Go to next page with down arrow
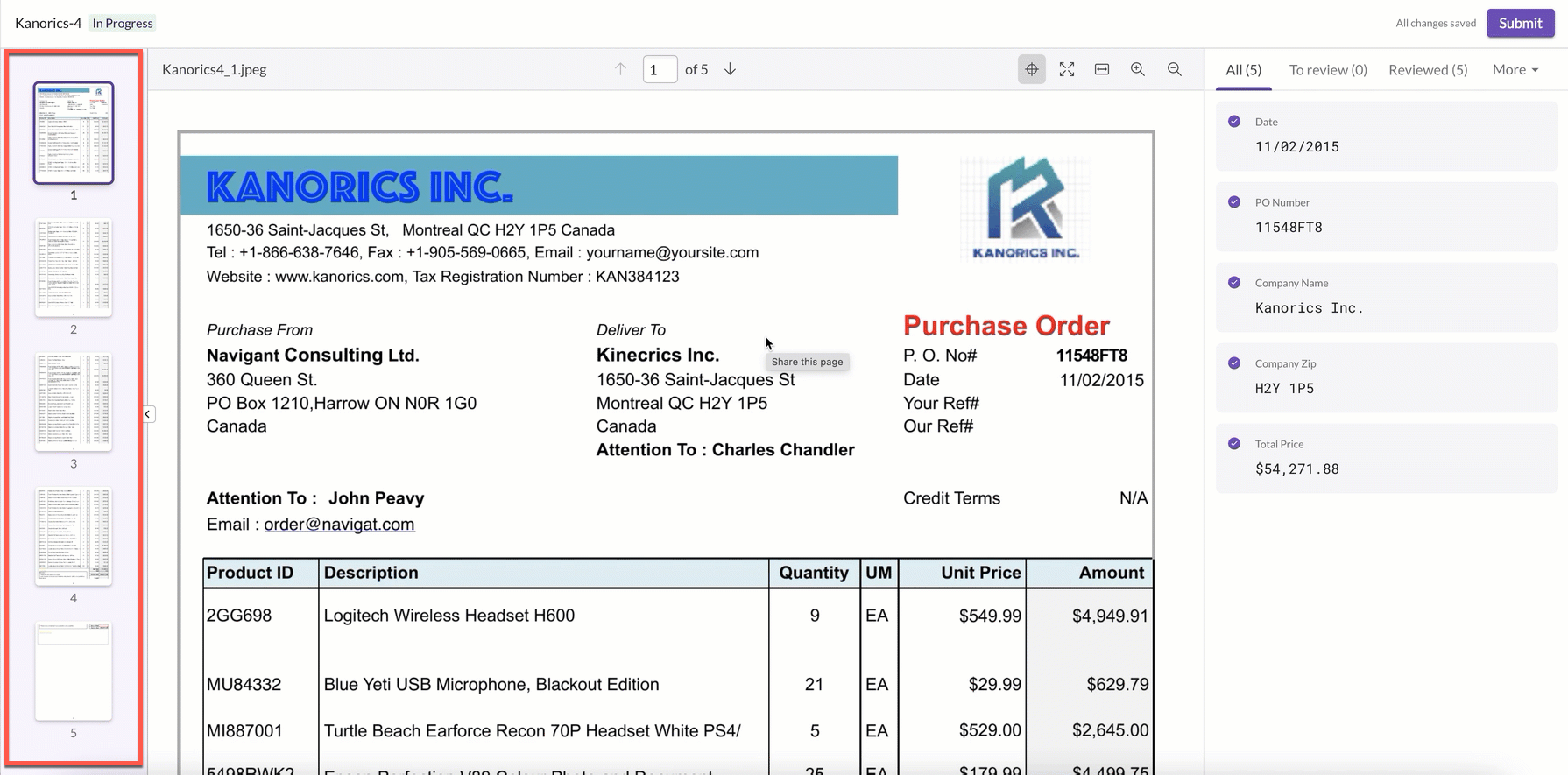This screenshot has width=1568, height=775. pyautogui.click(x=730, y=69)
